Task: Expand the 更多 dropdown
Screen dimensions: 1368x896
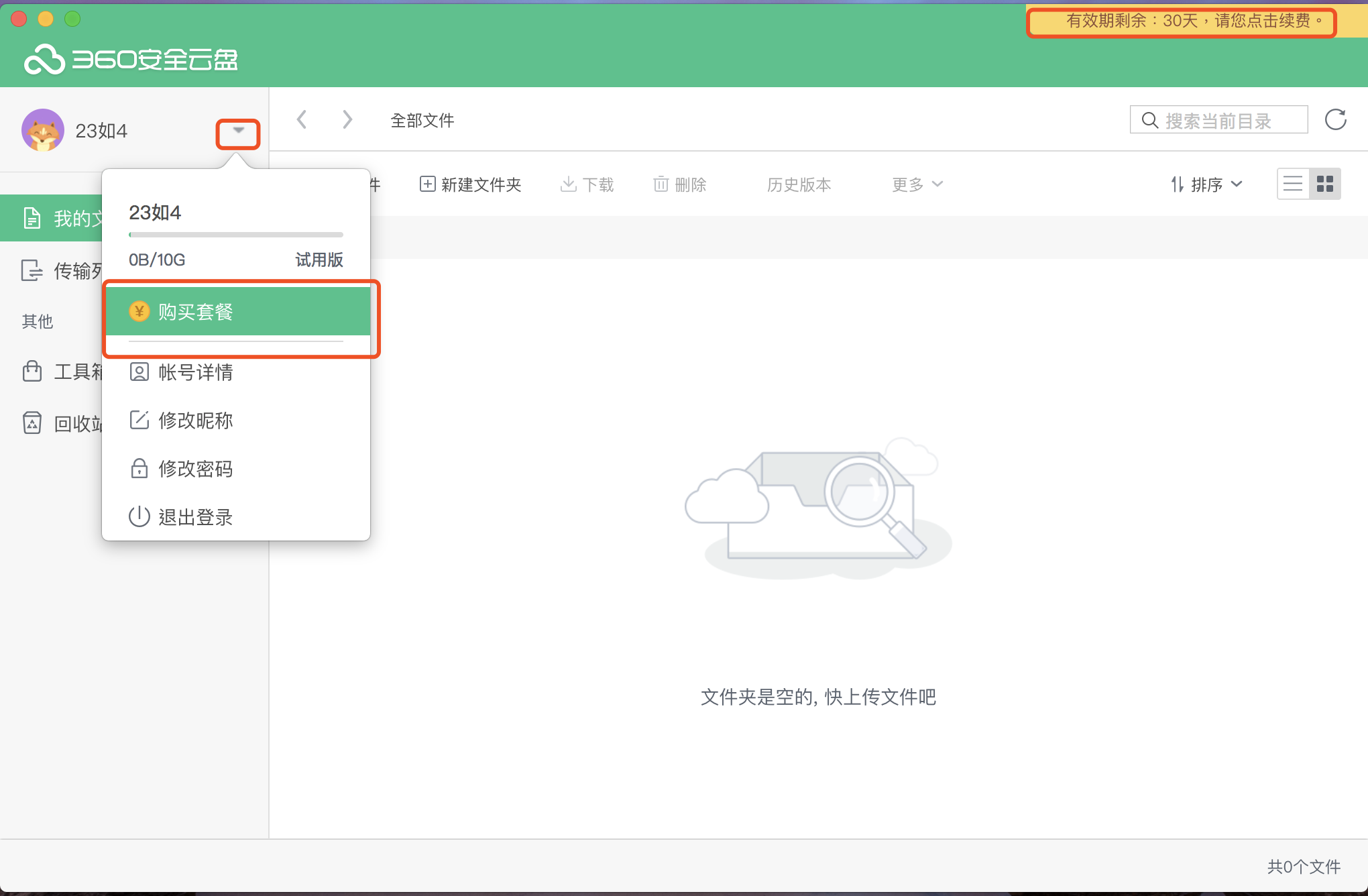Action: [x=917, y=184]
